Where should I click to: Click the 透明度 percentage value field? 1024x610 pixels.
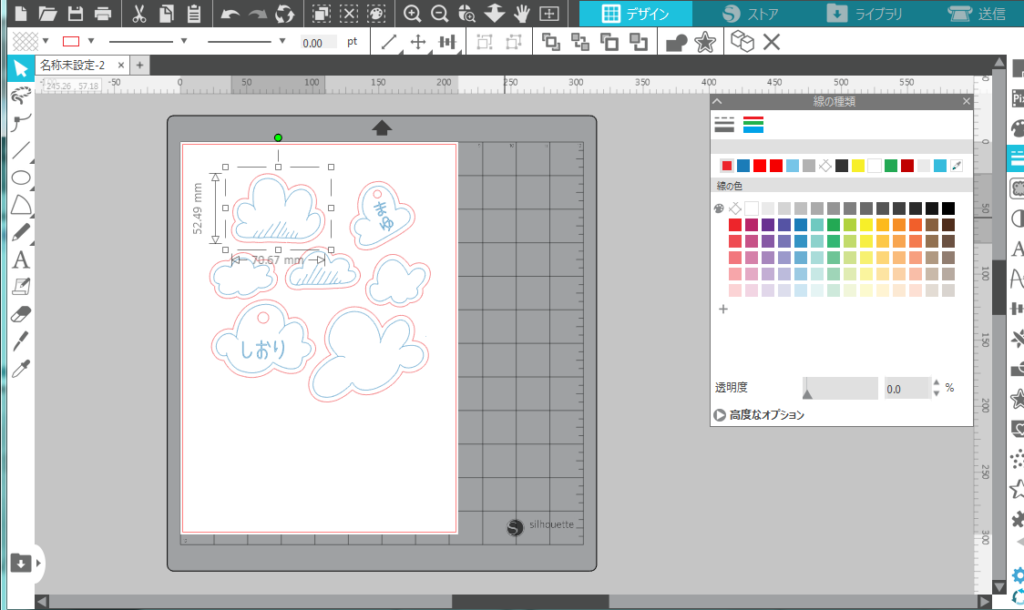(906, 389)
